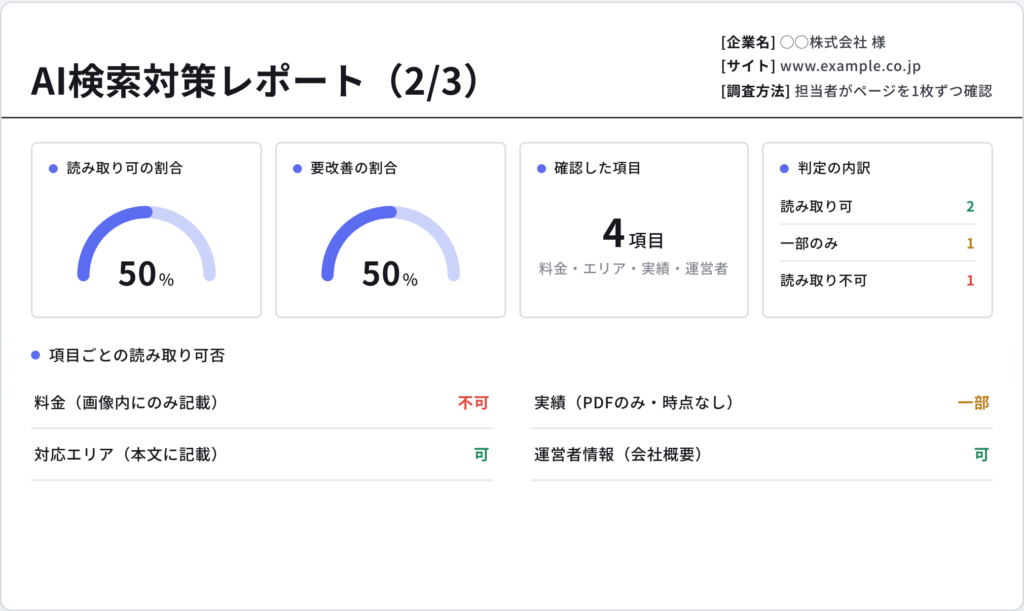Click the 読み取り不可 breakdown row
This screenshot has height=611, width=1024.
(x=878, y=281)
